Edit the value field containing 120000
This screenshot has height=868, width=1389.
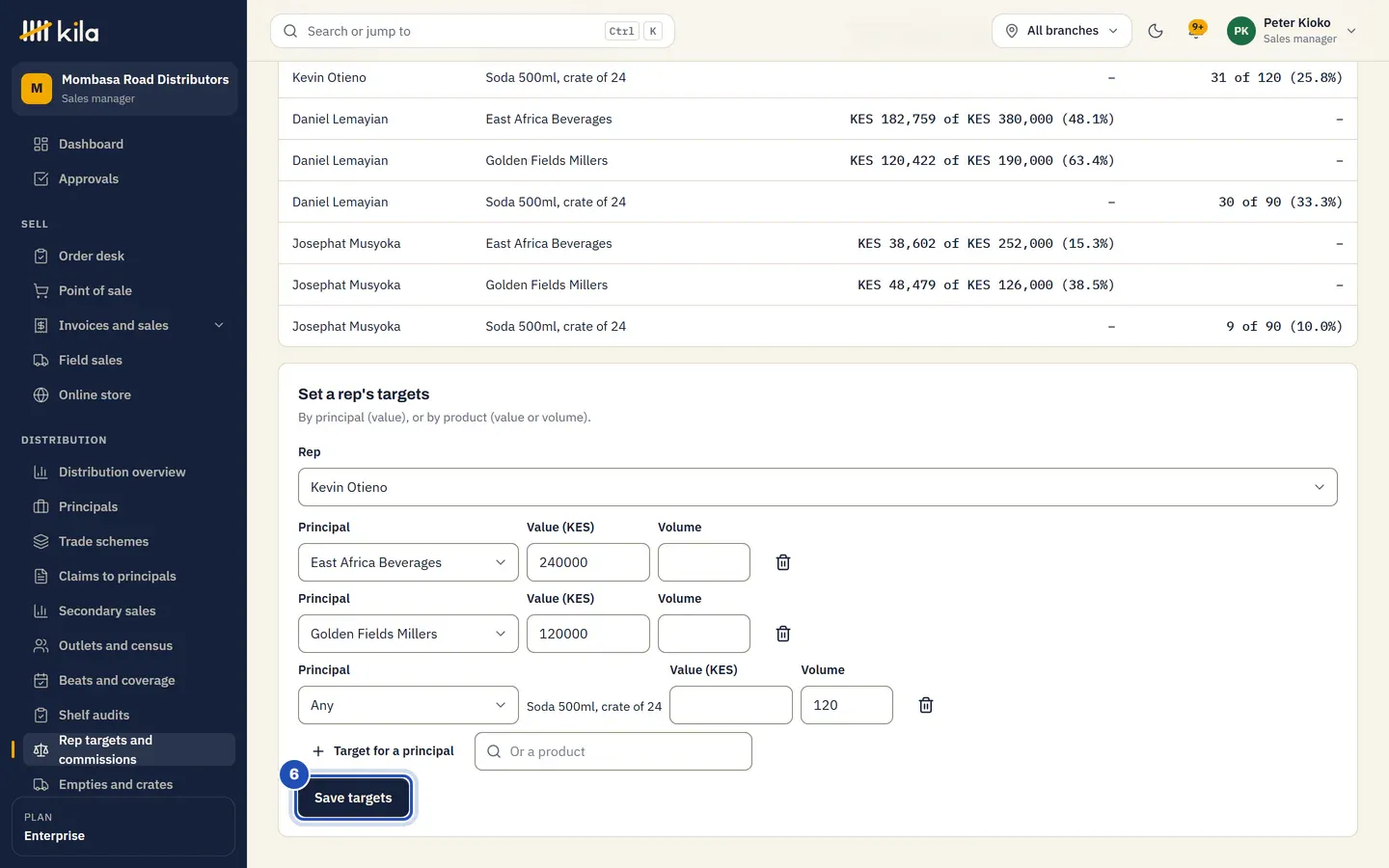click(x=588, y=634)
